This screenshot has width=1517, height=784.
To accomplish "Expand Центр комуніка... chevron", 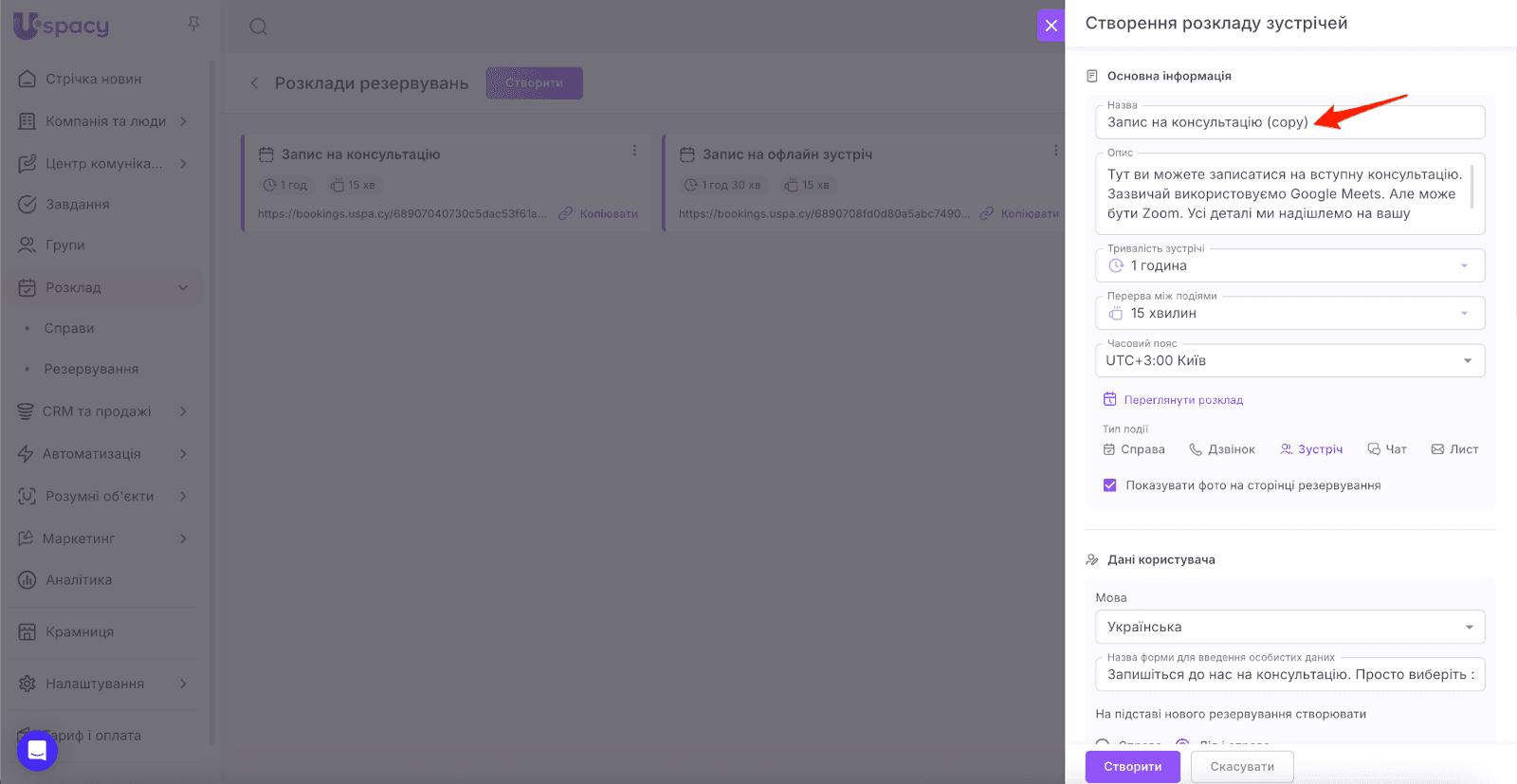I will (x=183, y=164).
